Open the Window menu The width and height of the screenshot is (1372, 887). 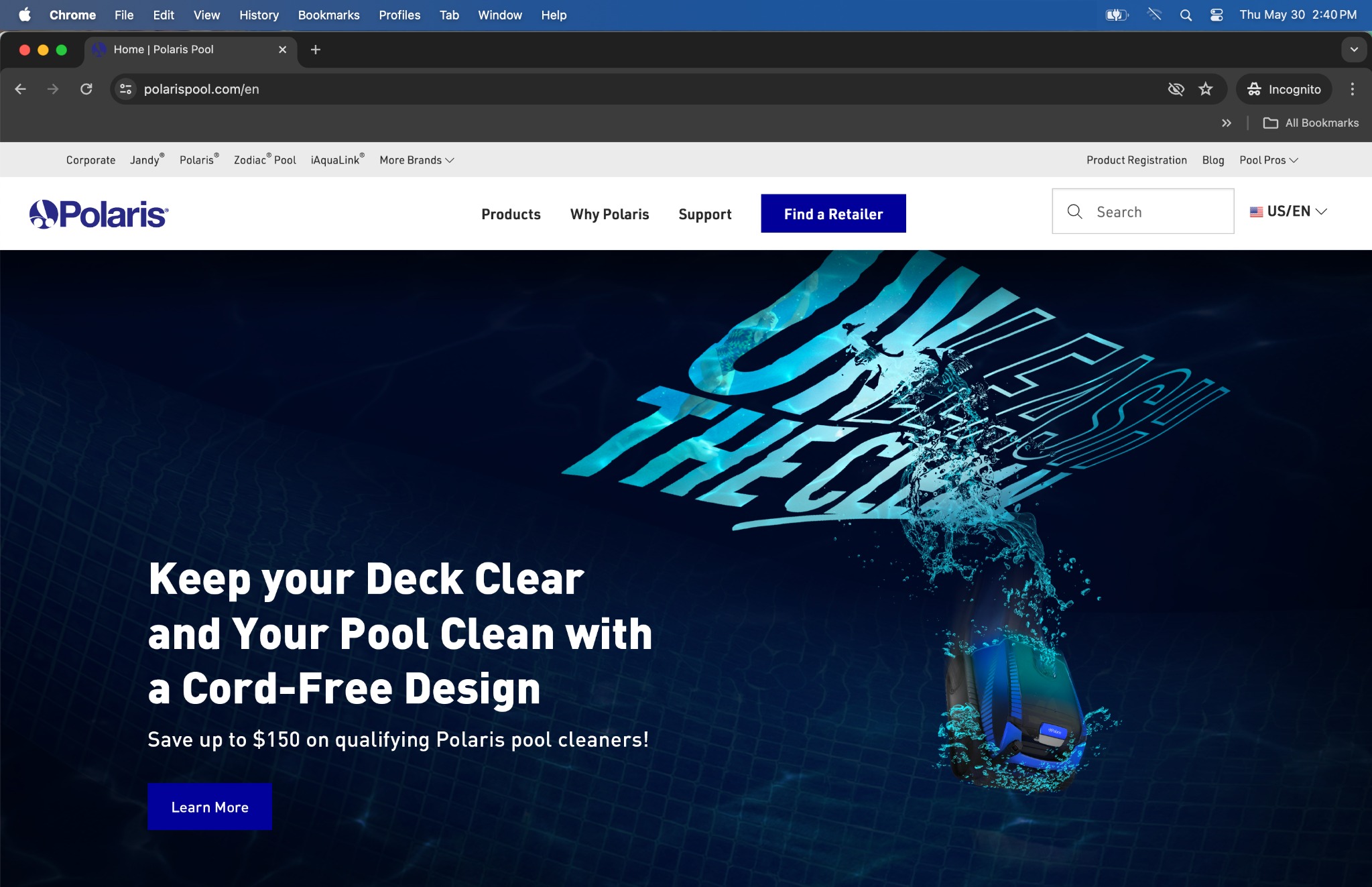click(500, 15)
